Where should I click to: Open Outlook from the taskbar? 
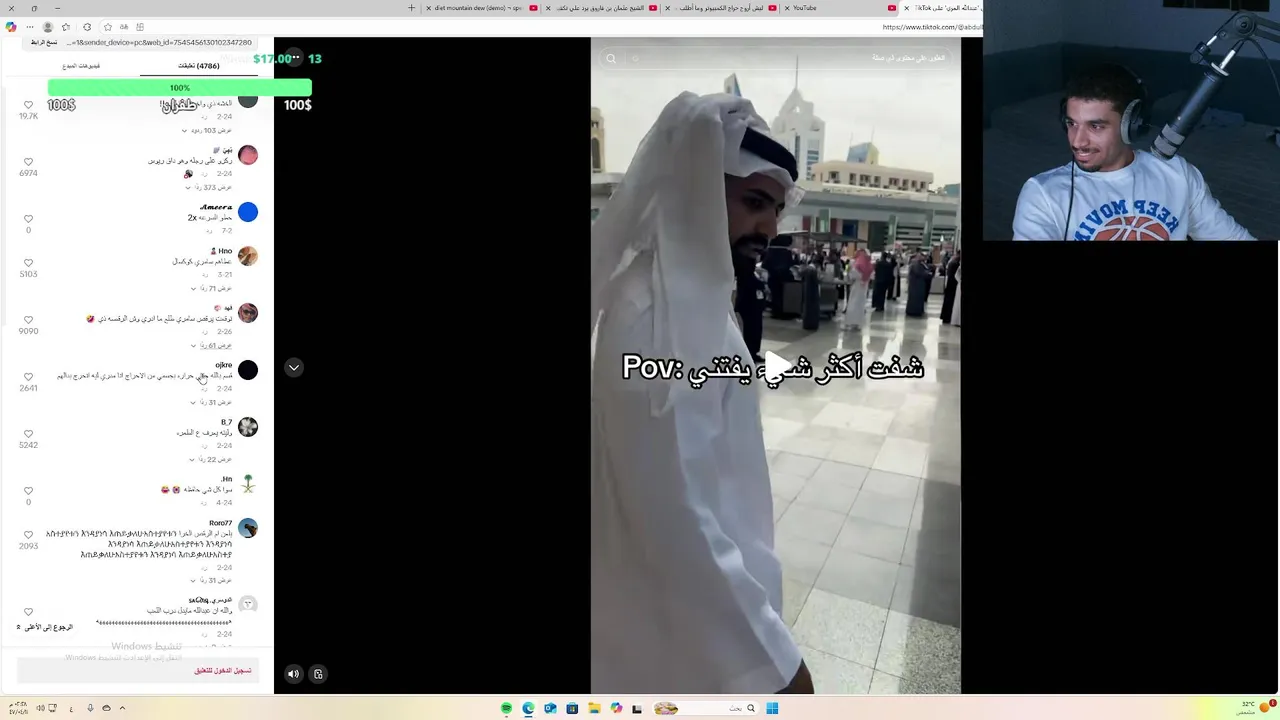(x=550, y=708)
